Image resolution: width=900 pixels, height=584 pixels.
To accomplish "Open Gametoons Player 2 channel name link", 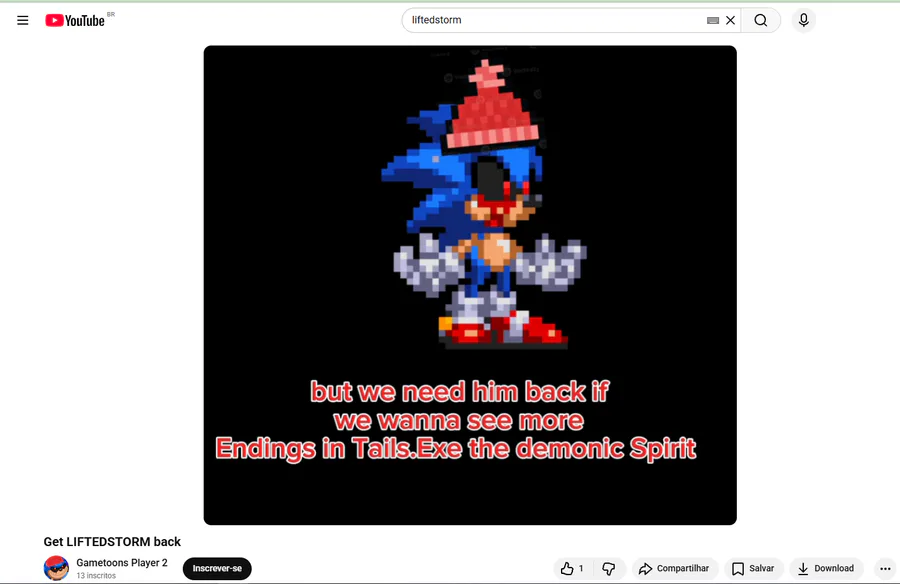I will click(122, 563).
